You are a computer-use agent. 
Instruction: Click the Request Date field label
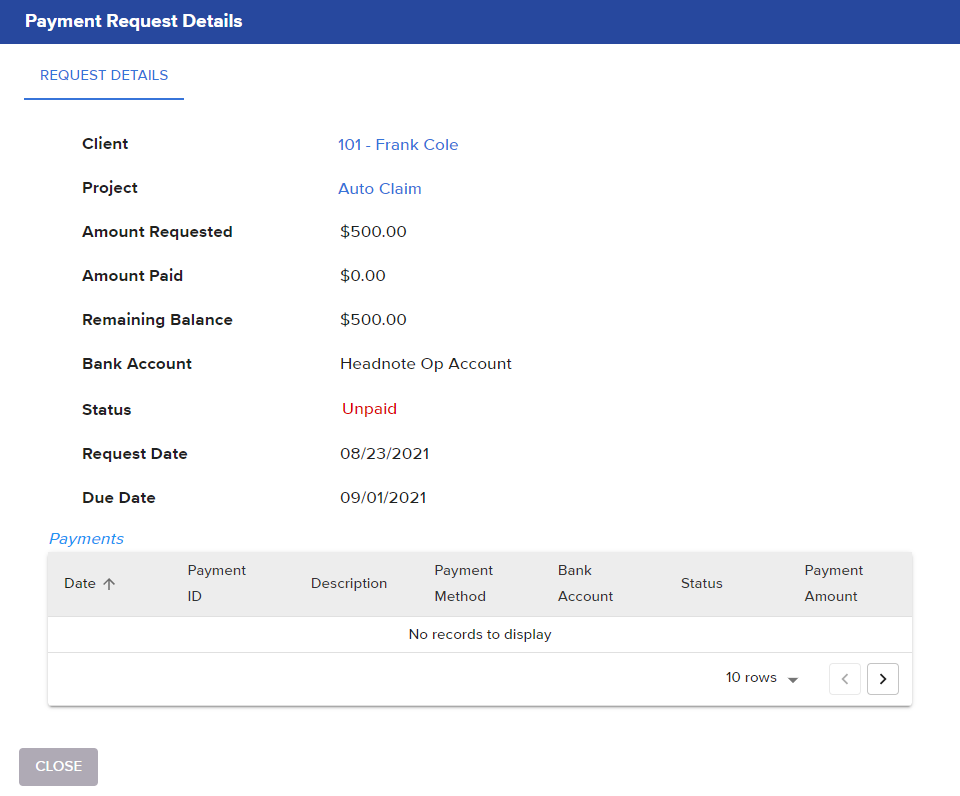[x=135, y=454]
